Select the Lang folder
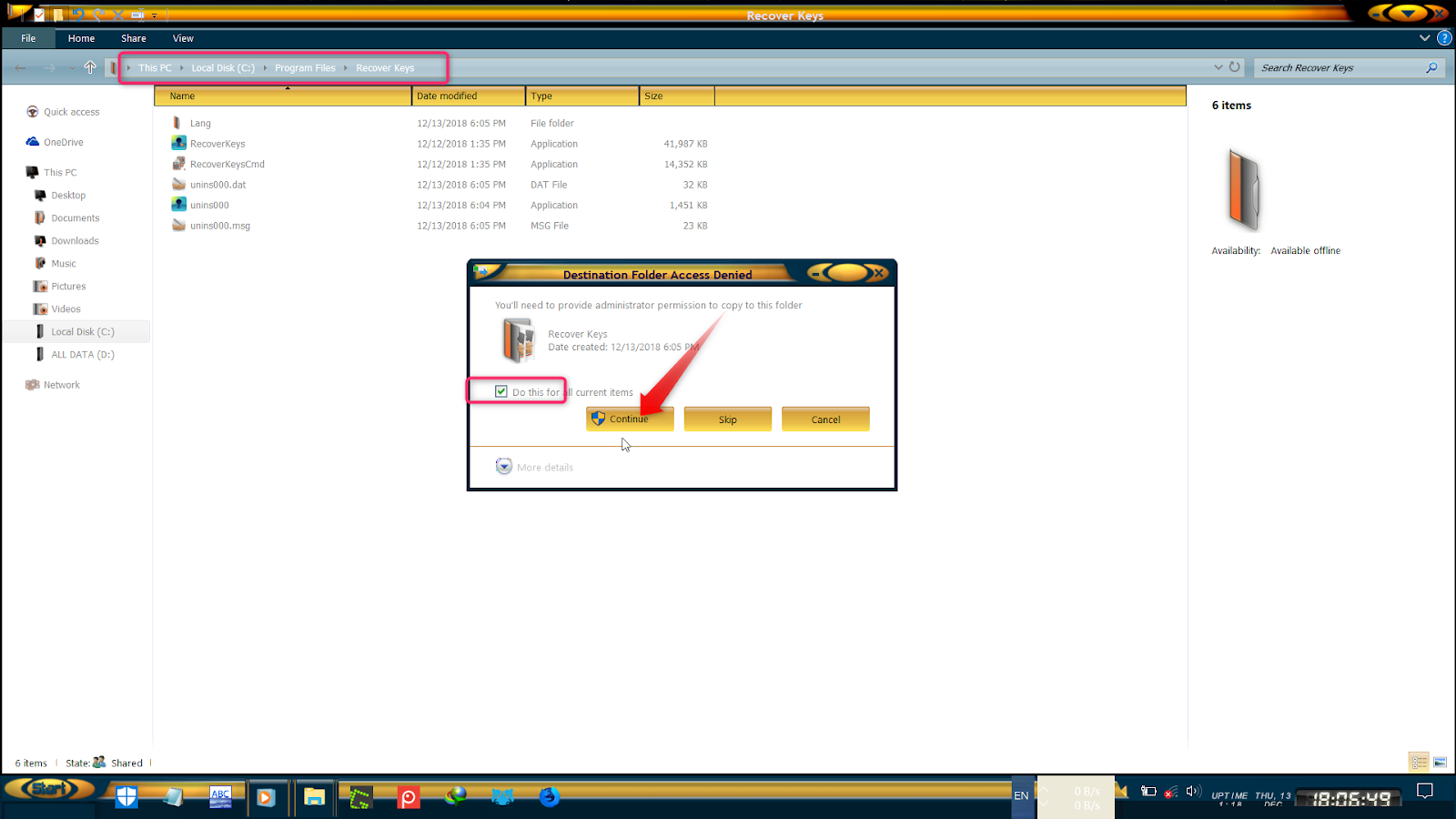The width and height of the screenshot is (1456, 819). coord(200,123)
